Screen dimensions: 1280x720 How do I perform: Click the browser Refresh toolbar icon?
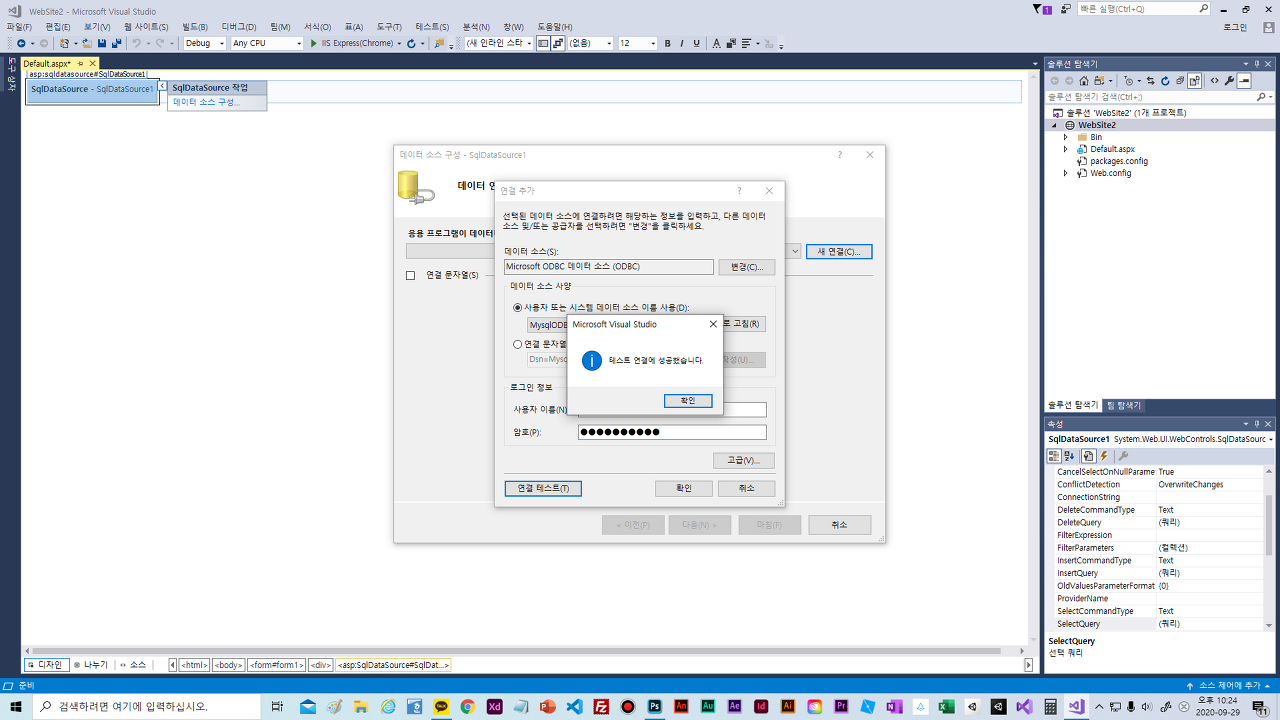(x=411, y=44)
